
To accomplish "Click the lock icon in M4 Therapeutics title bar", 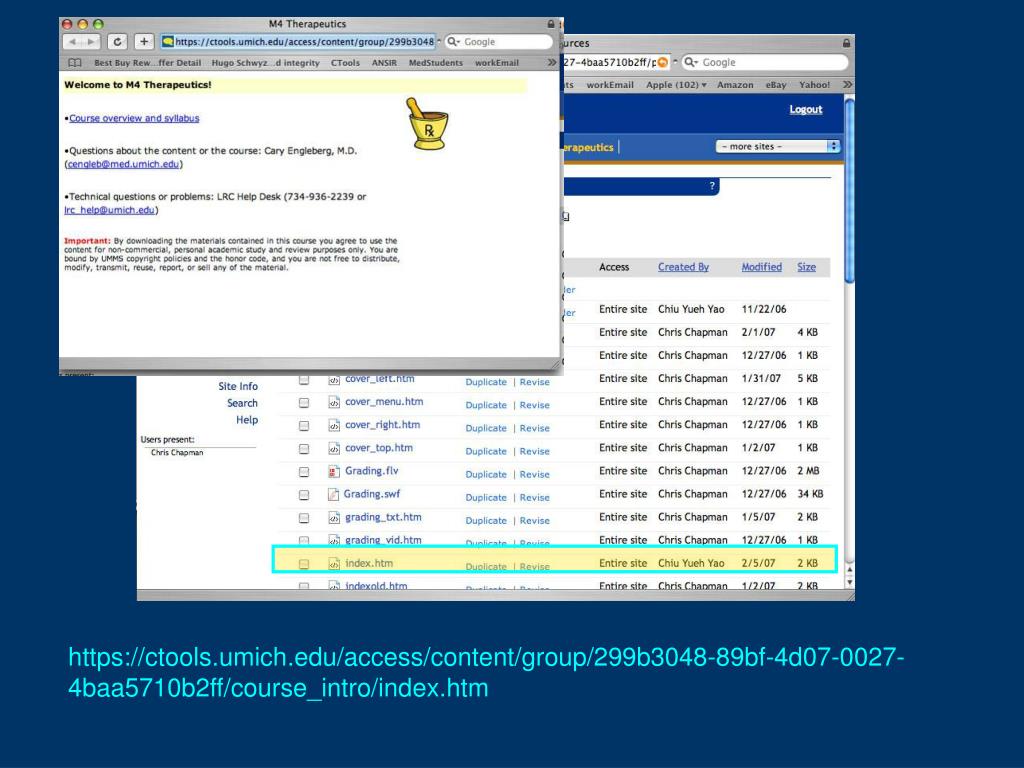I will pyautogui.click(x=551, y=24).
